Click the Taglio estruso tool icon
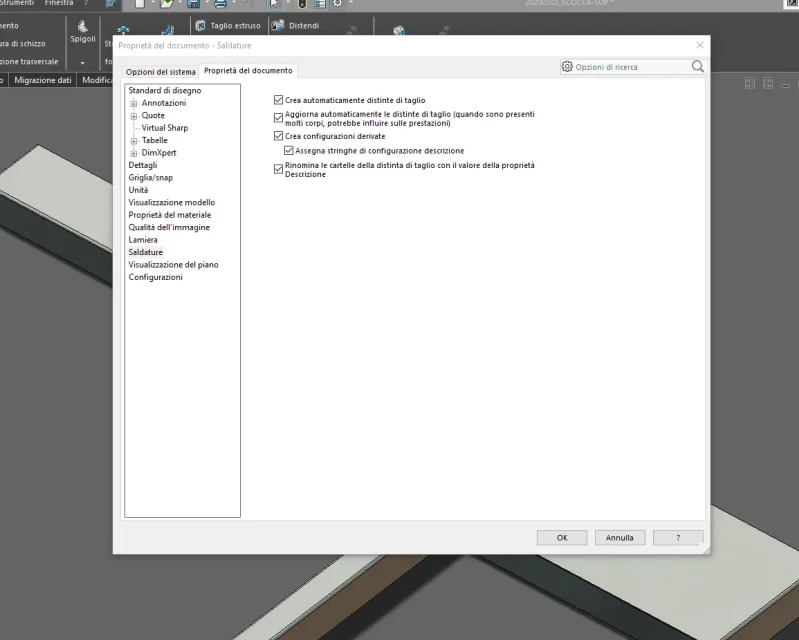The width and height of the screenshot is (799, 640). pos(200,25)
